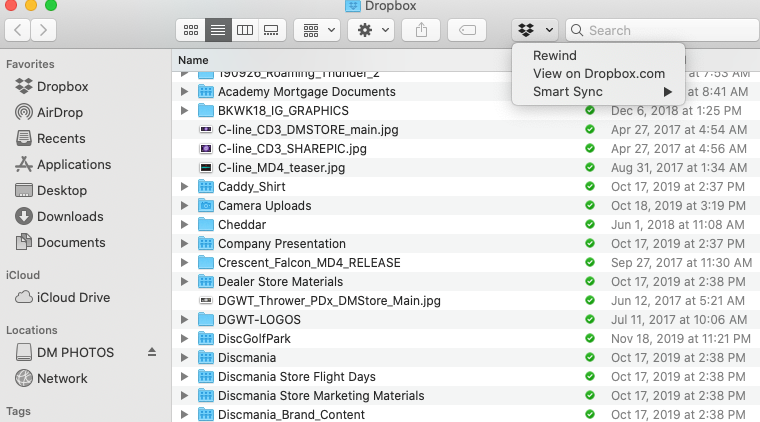Expand Discmania Store Marketing Materials folder
The image size is (760, 422).
(184, 395)
